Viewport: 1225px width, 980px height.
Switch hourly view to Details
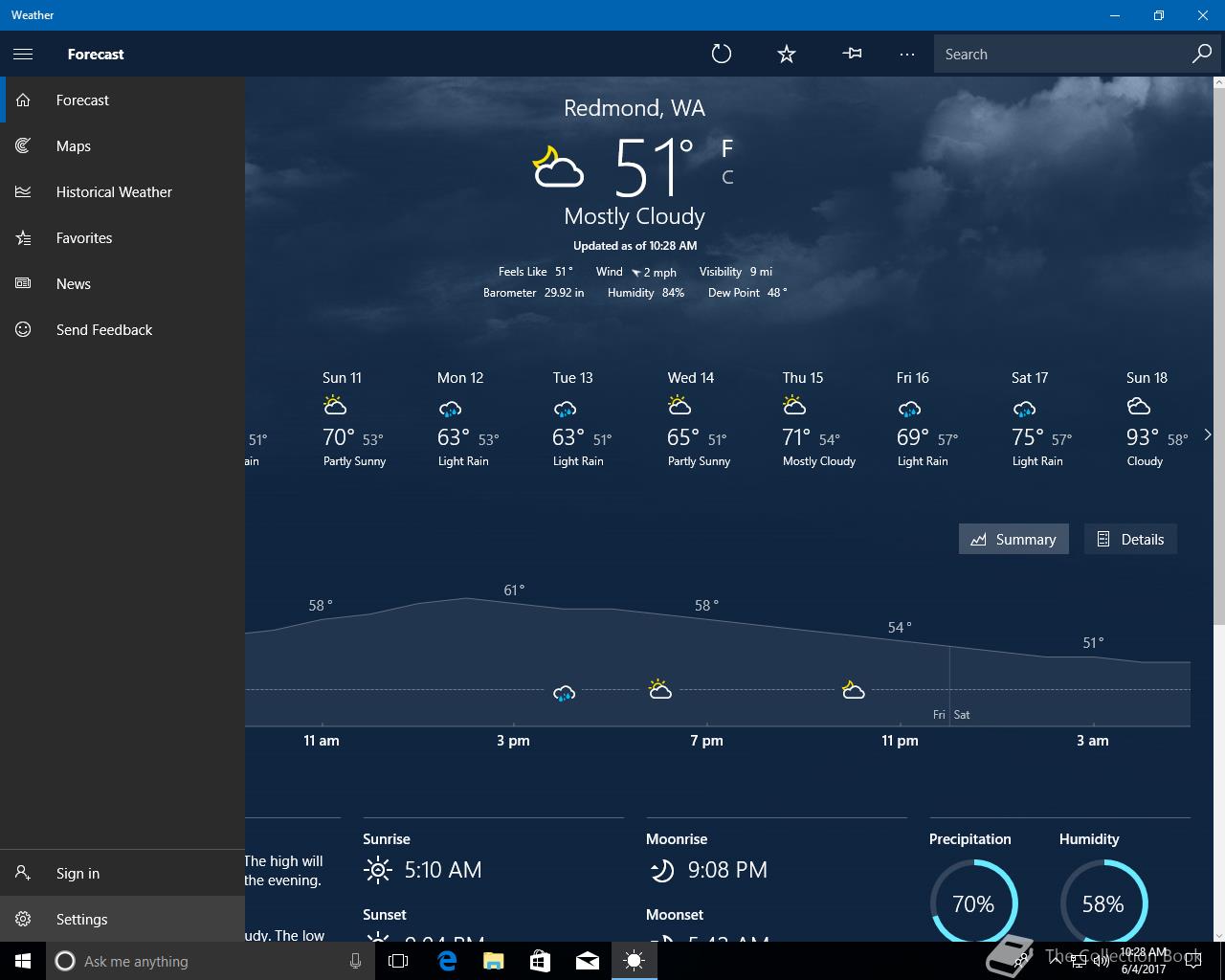click(x=1130, y=539)
